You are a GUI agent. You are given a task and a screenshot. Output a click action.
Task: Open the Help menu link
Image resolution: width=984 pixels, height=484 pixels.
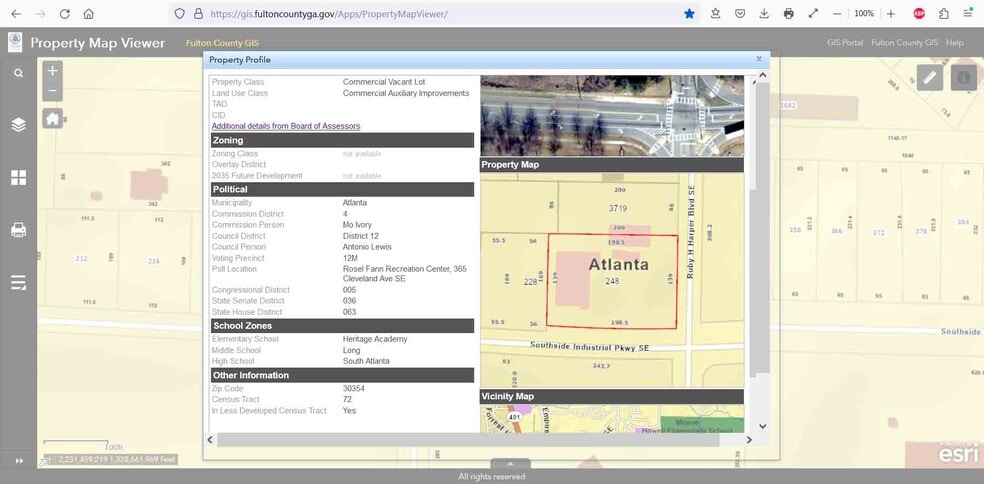955,43
